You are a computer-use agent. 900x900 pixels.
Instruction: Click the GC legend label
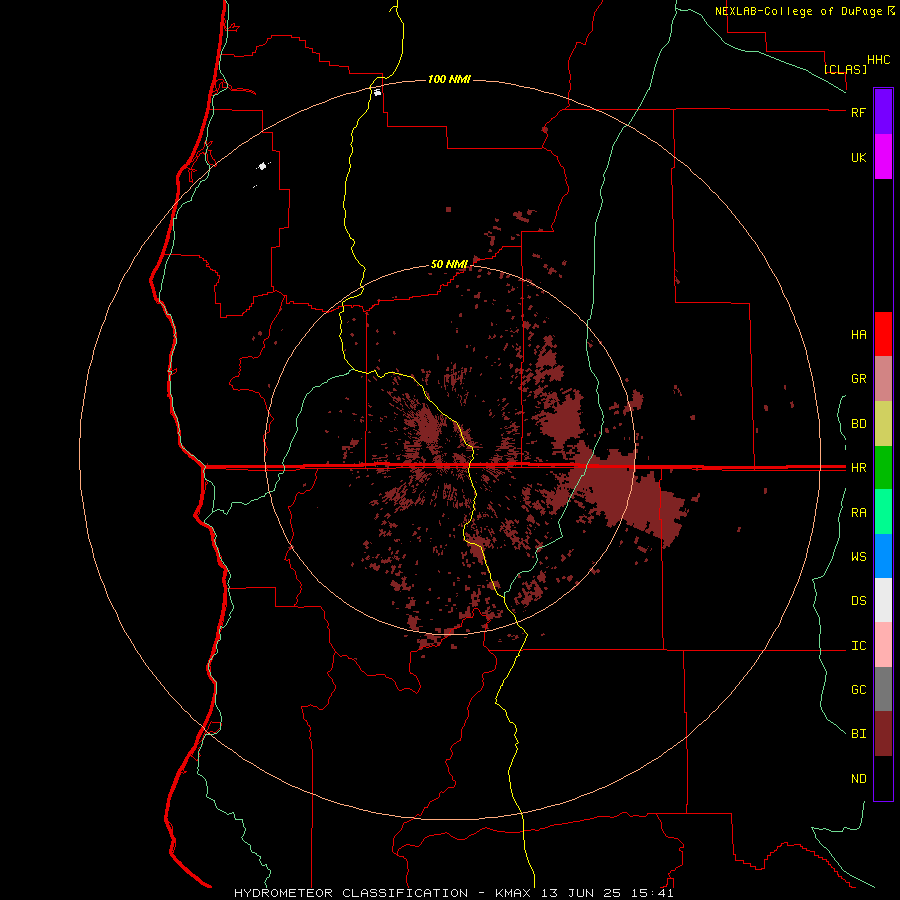(858, 690)
